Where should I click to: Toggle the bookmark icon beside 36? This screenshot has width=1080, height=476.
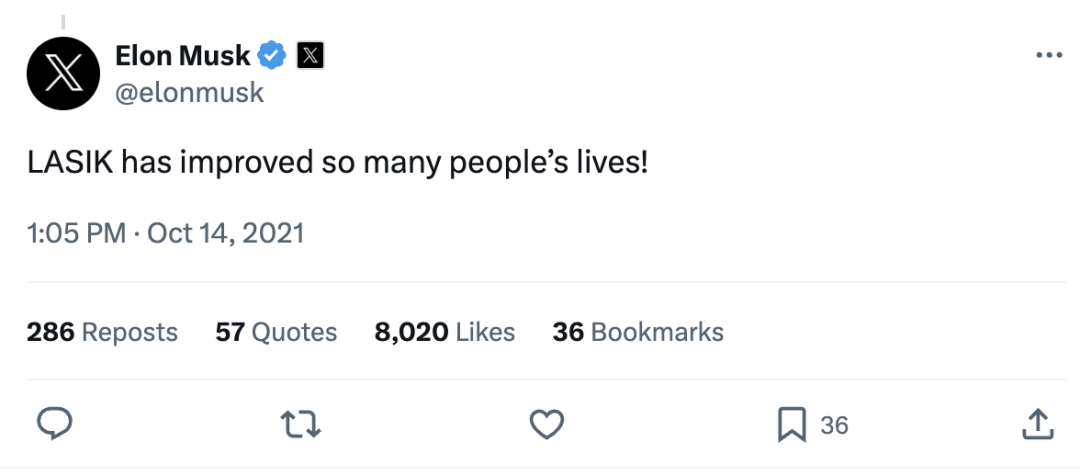(x=791, y=425)
